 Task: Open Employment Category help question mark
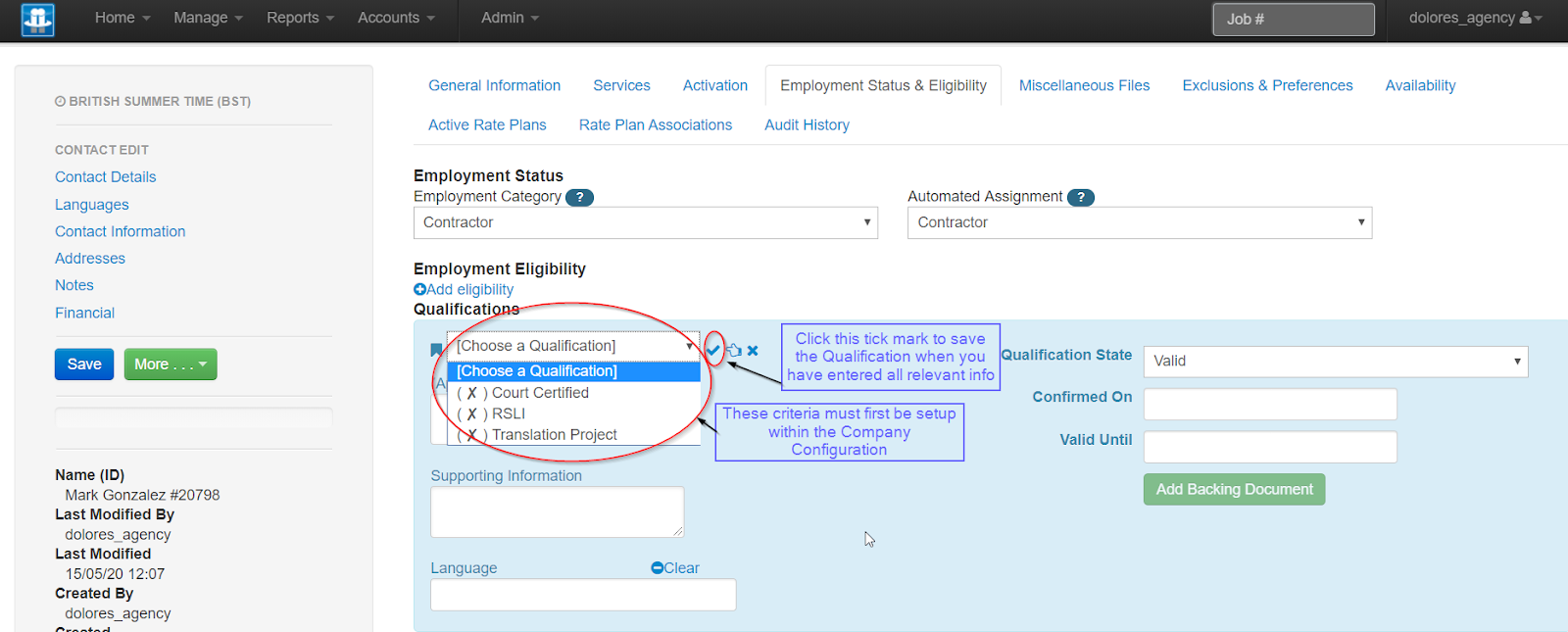(x=580, y=197)
